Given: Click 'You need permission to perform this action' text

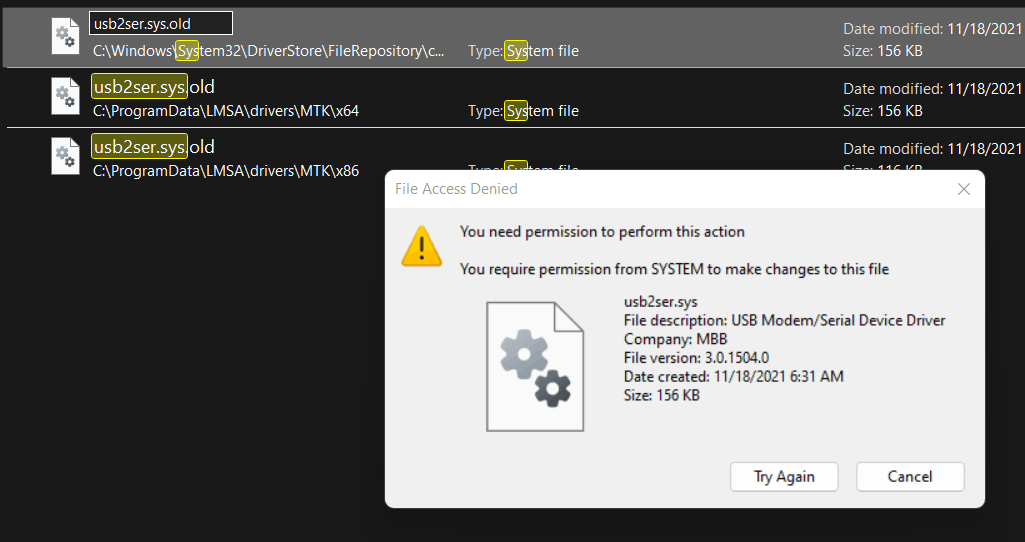Looking at the screenshot, I should click(602, 231).
